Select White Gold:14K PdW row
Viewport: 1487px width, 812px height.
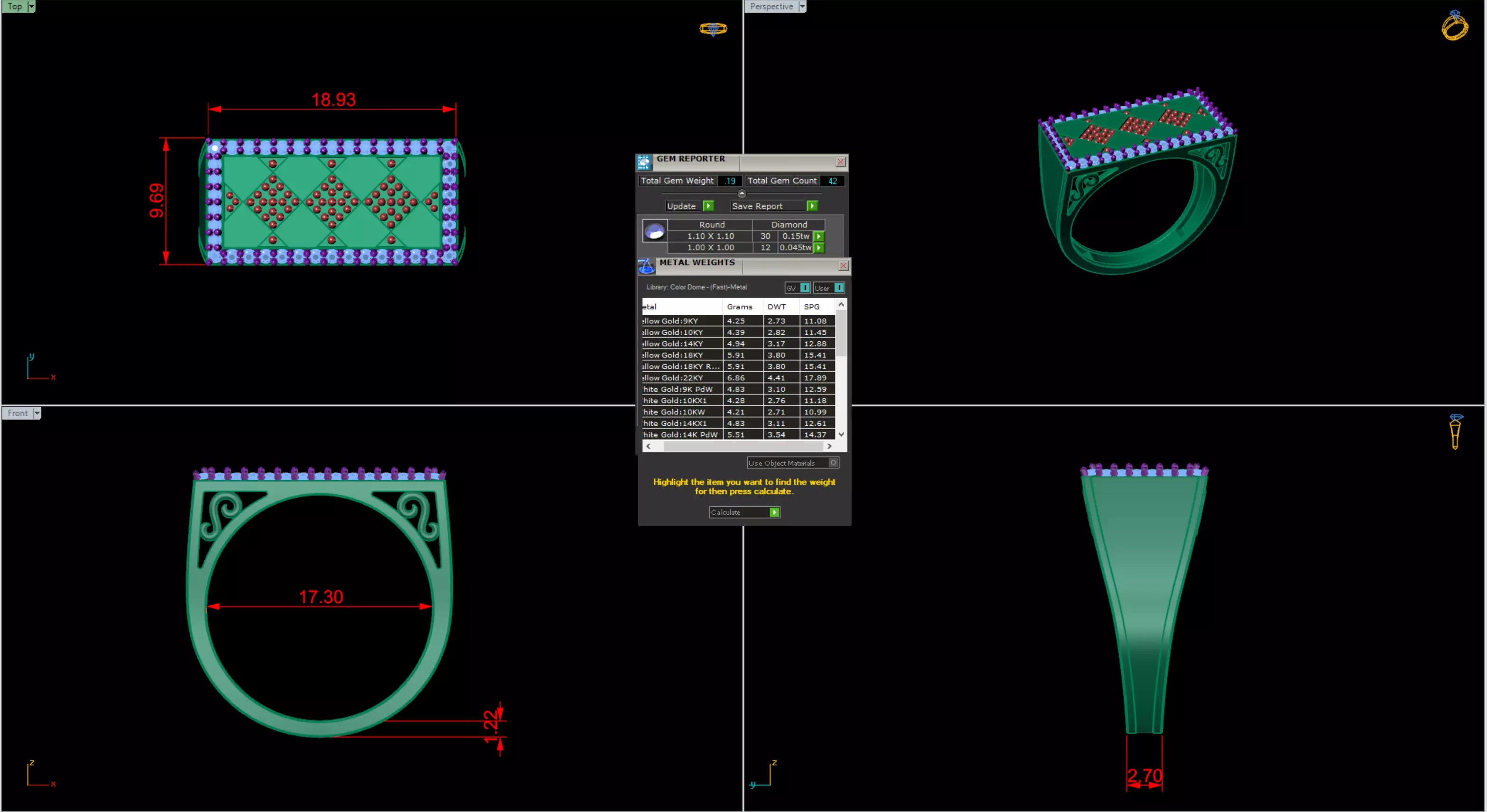[738, 435]
